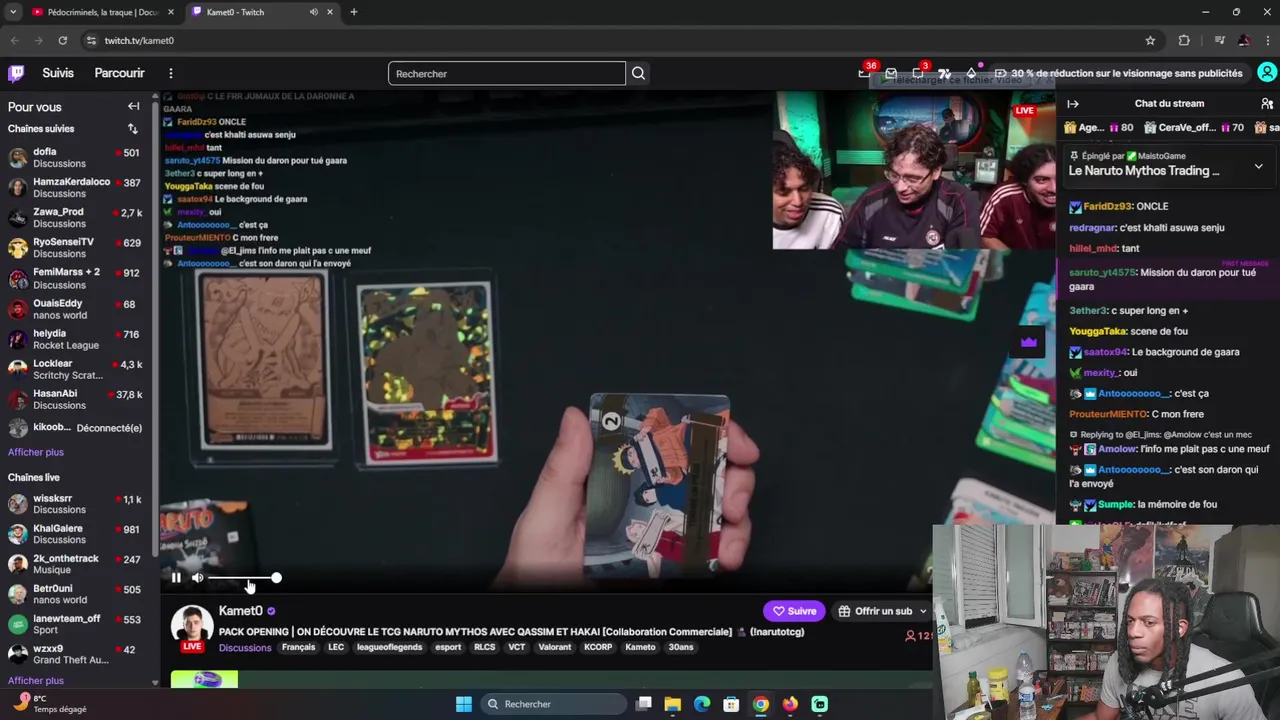Click the search magnifier button
1280x720 pixels.
click(x=638, y=73)
